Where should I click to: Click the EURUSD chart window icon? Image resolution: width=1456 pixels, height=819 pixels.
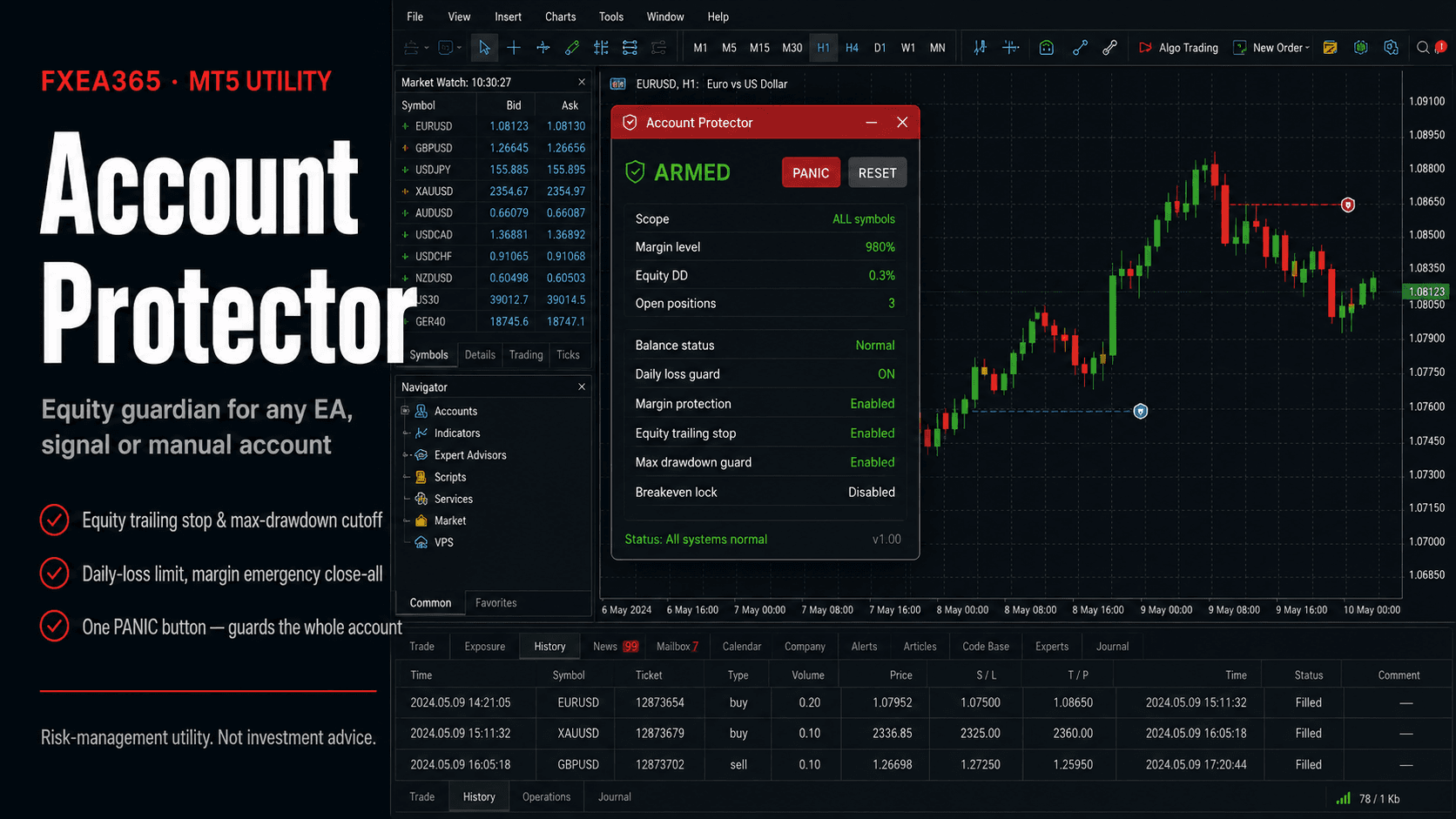click(x=618, y=84)
